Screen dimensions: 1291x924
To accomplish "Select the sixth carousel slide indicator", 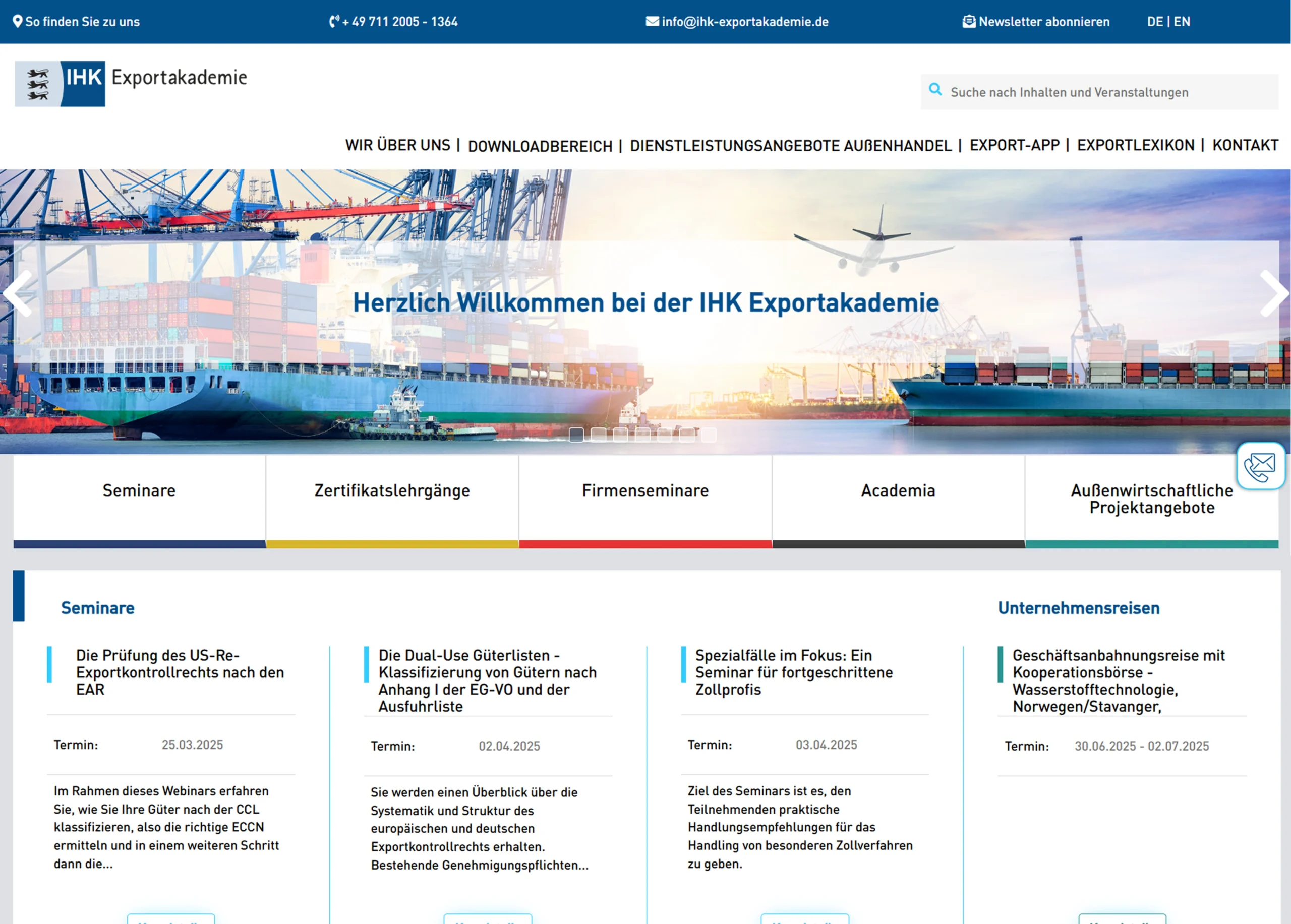I will [x=687, y=435].
